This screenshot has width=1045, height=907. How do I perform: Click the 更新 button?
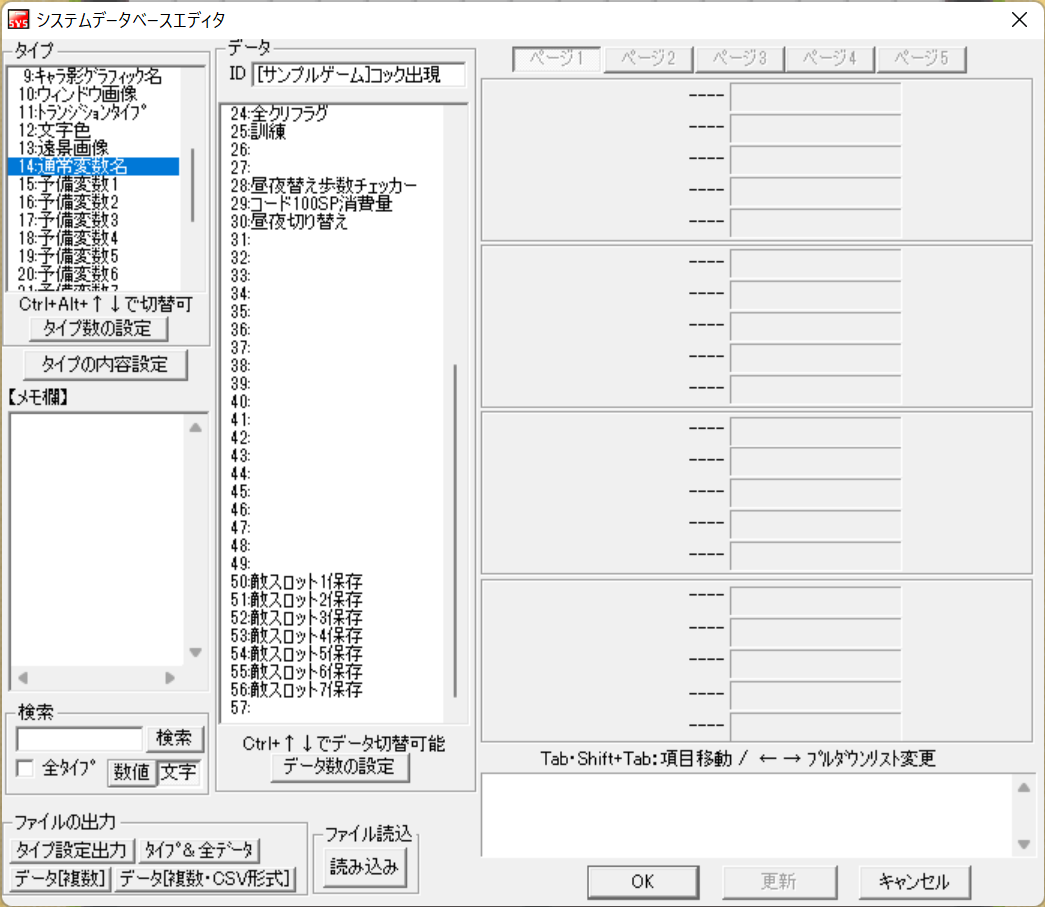coord(779,882)
